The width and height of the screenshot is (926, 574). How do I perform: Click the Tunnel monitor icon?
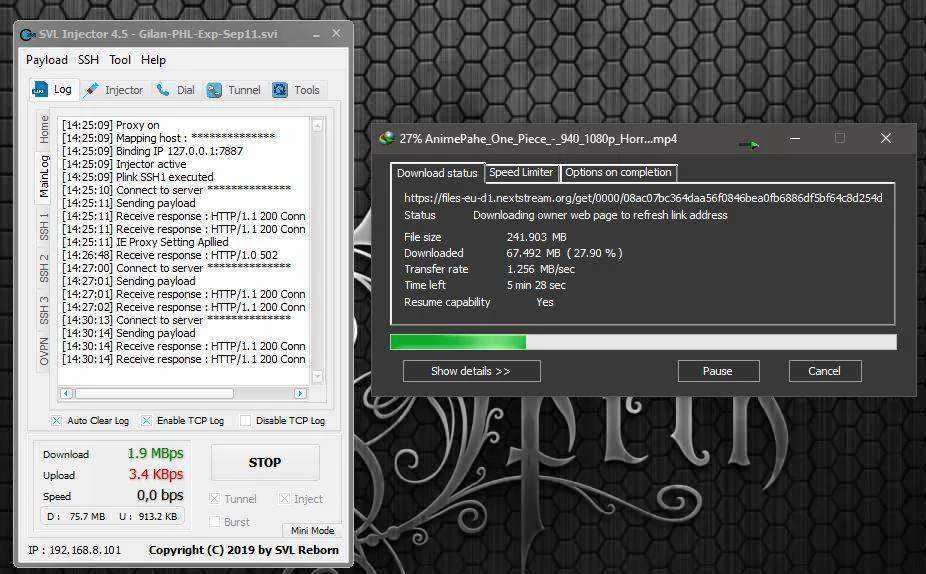(214, 90)
